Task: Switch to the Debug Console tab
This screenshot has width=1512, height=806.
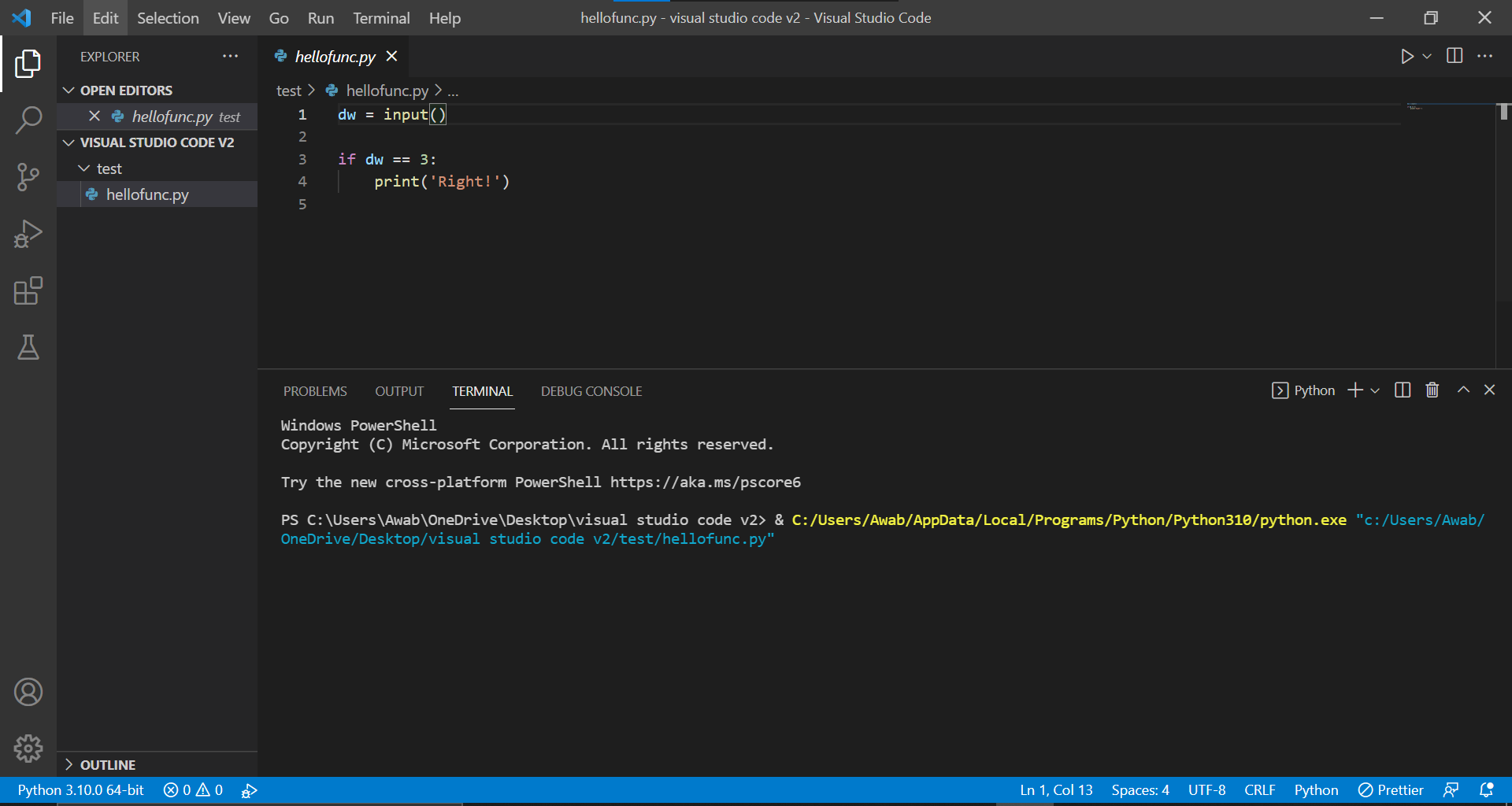Action: (x=591, y=391)
